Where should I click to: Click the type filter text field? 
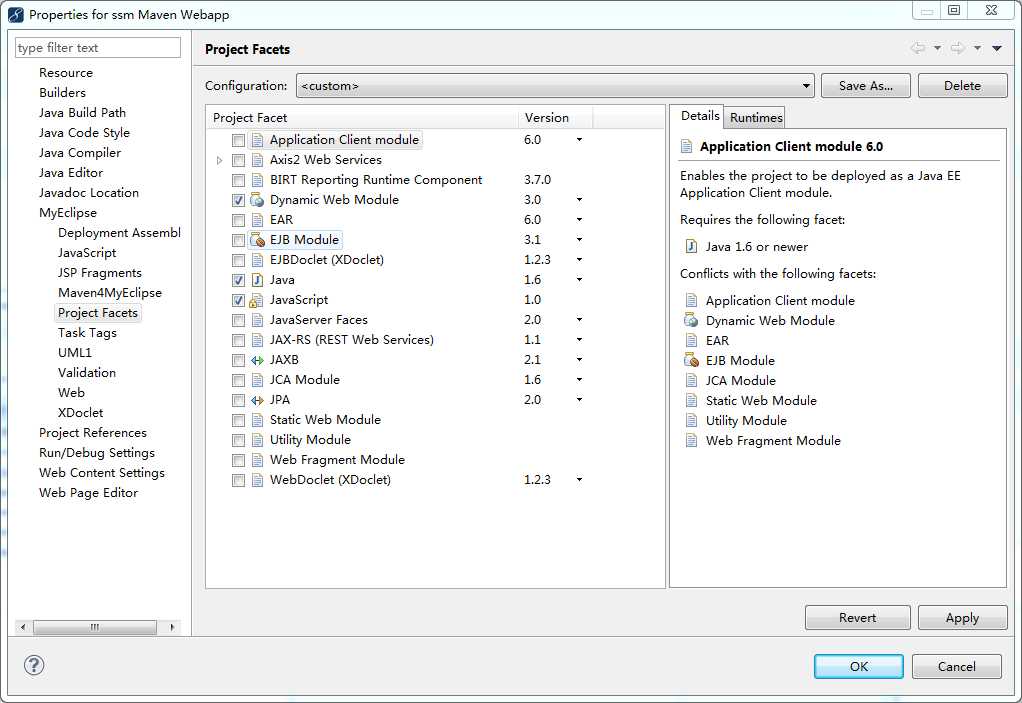(x=98, y=48)
